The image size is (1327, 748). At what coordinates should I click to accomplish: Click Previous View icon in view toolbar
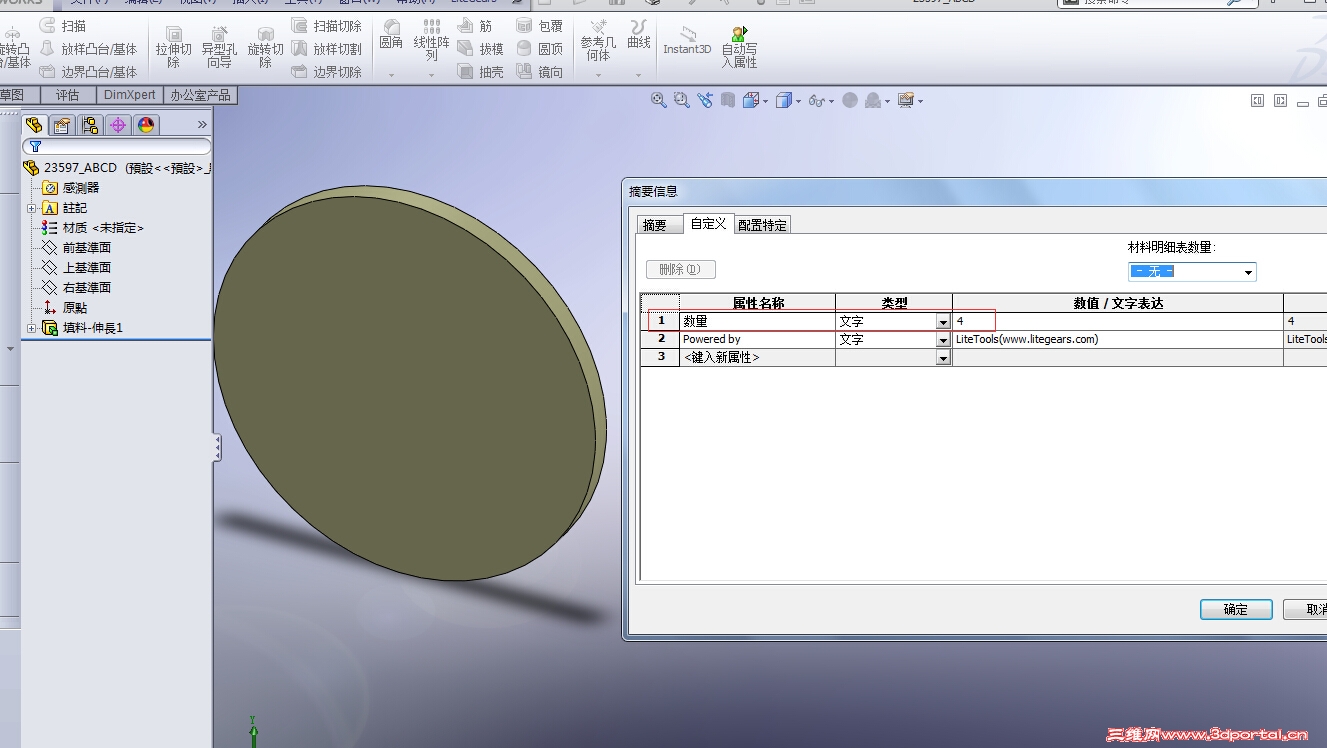[705, 100]
